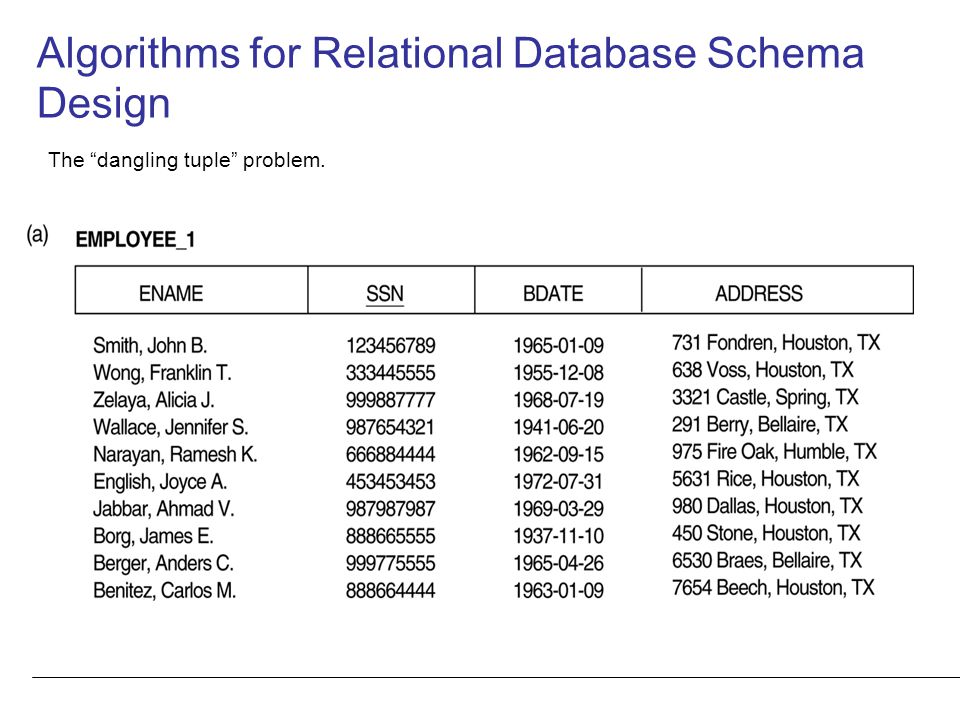Screen dimensions: 960x720
Task: Click the slide title 'Algorithms for Relational Database Schema Design'
Action: [450, 77]
